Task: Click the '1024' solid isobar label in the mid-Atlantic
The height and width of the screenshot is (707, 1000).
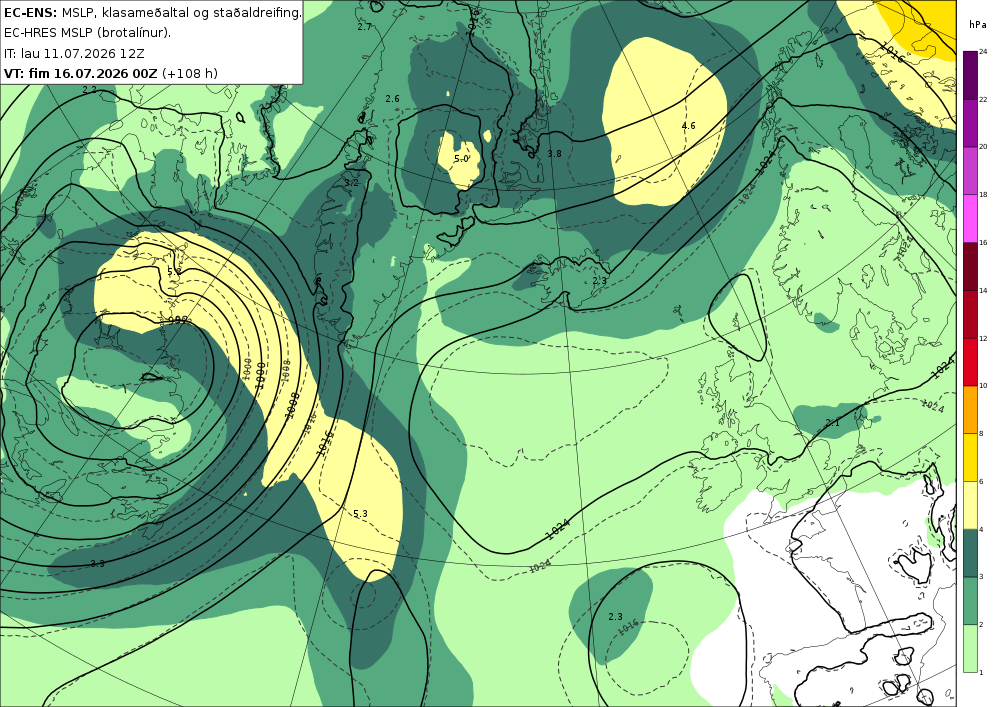Action: (557, 530)
